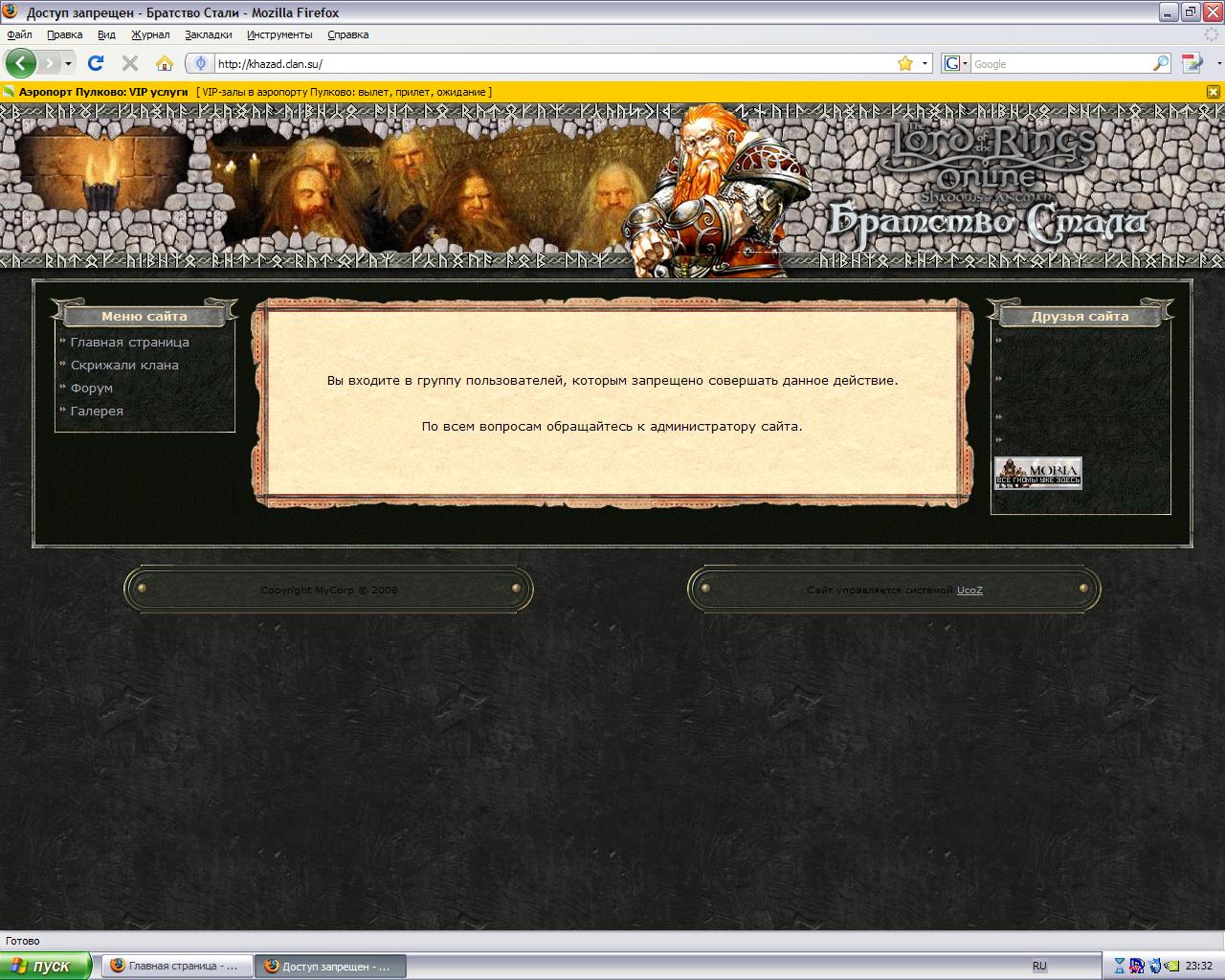Click into the Google search box
Screen dimensions: 1225x980
tap(1061, 63)
